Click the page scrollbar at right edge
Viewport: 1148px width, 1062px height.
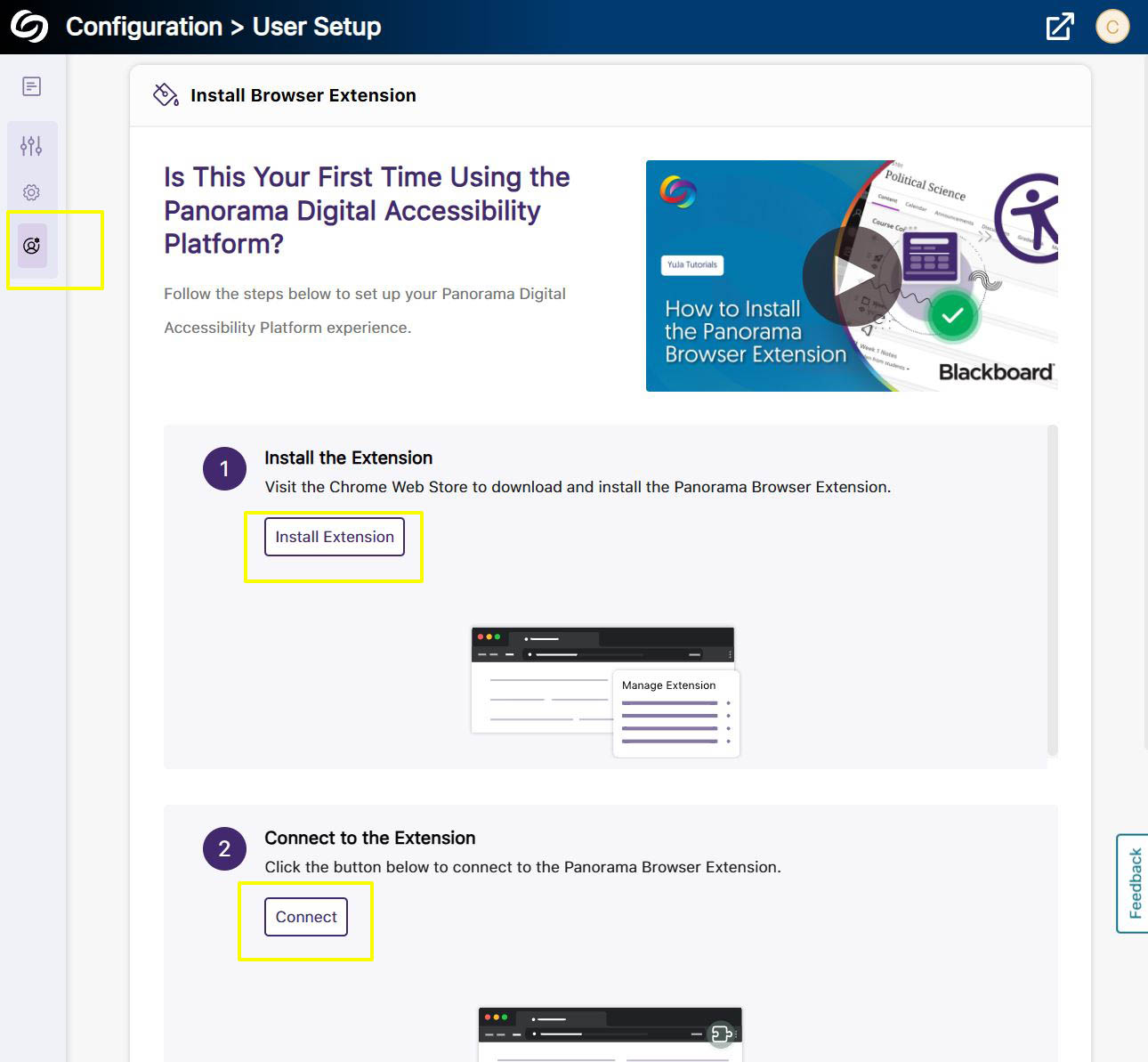1144,401
